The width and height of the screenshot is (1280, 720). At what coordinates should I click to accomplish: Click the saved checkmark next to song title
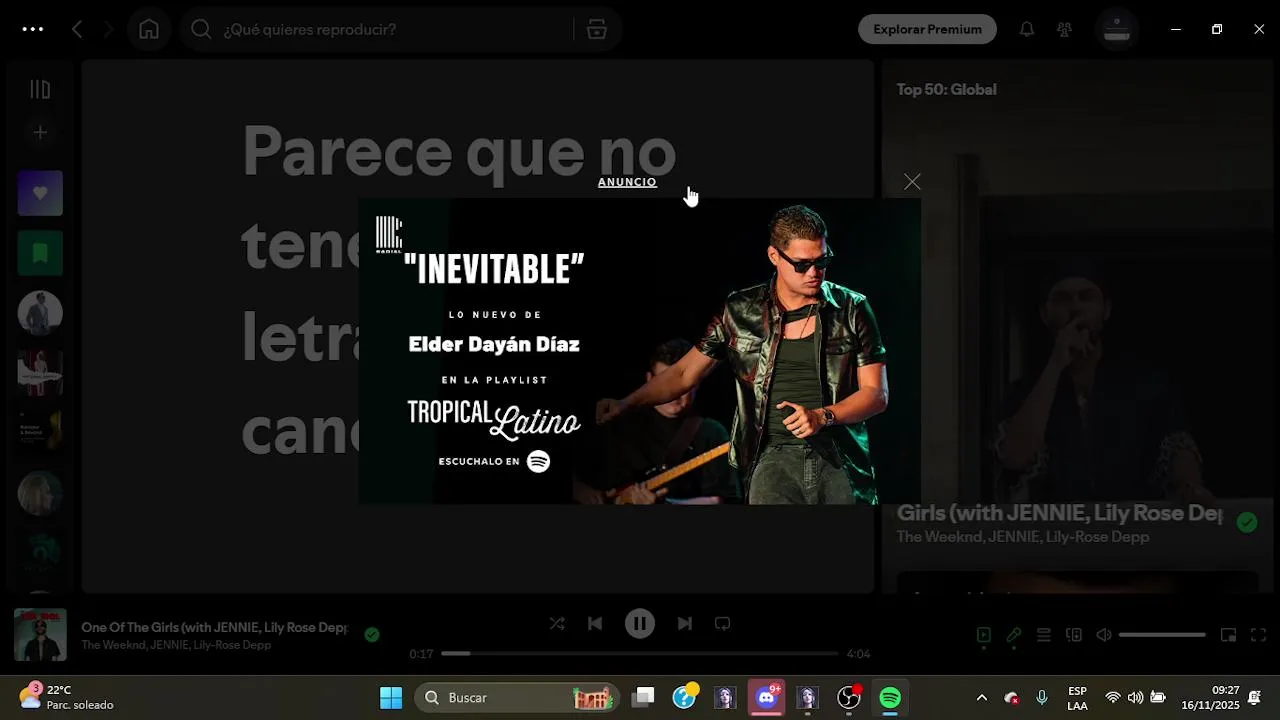372,634
